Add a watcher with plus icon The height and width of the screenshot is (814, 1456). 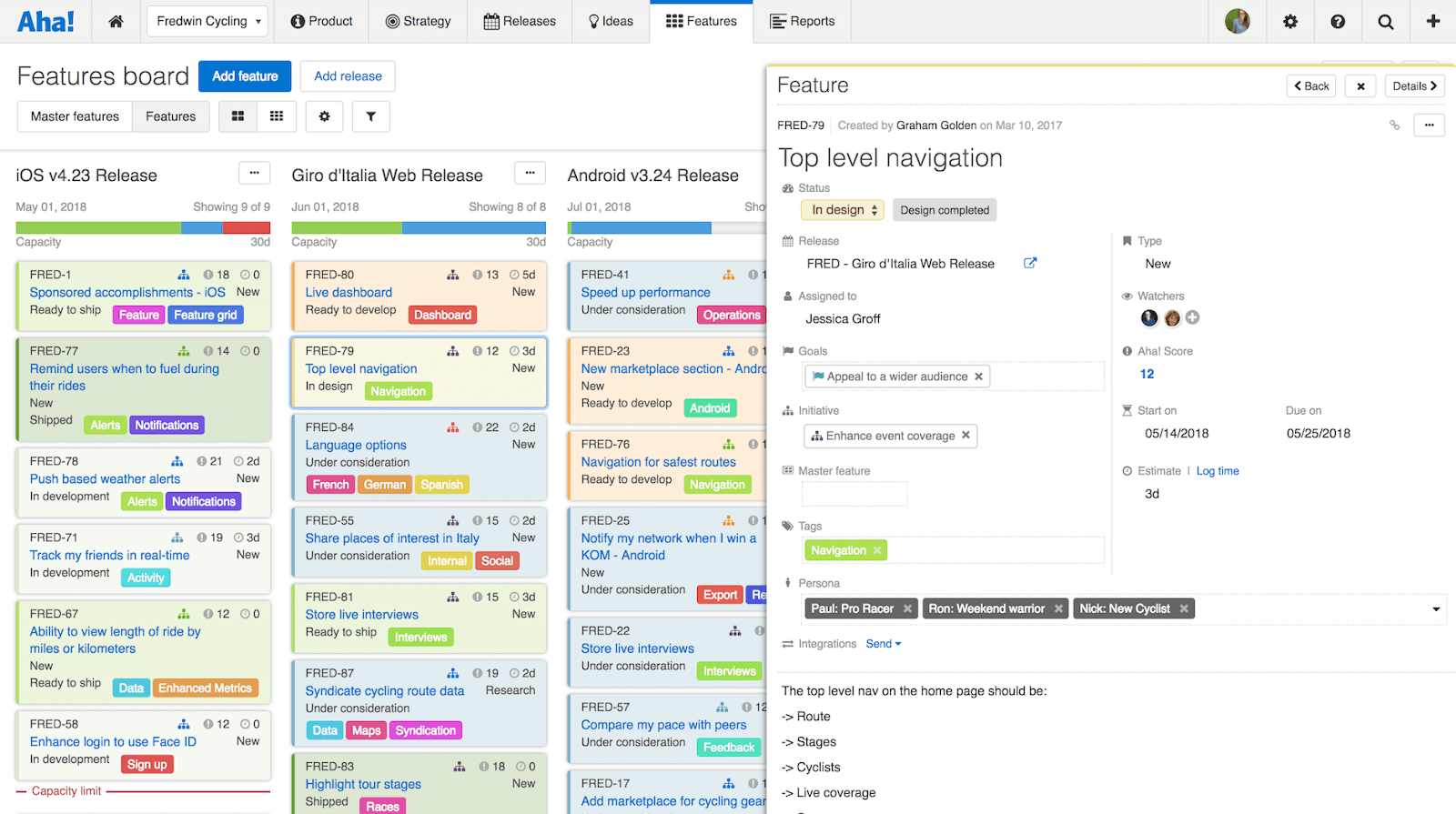click(x=1192, y=317)
